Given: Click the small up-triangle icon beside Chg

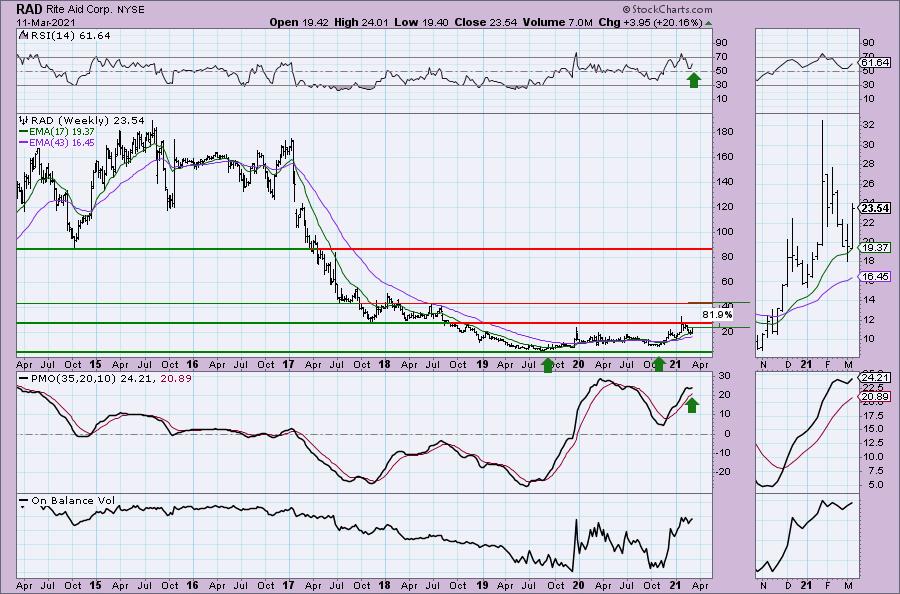Looking at the screenshot, I should 709,24.
